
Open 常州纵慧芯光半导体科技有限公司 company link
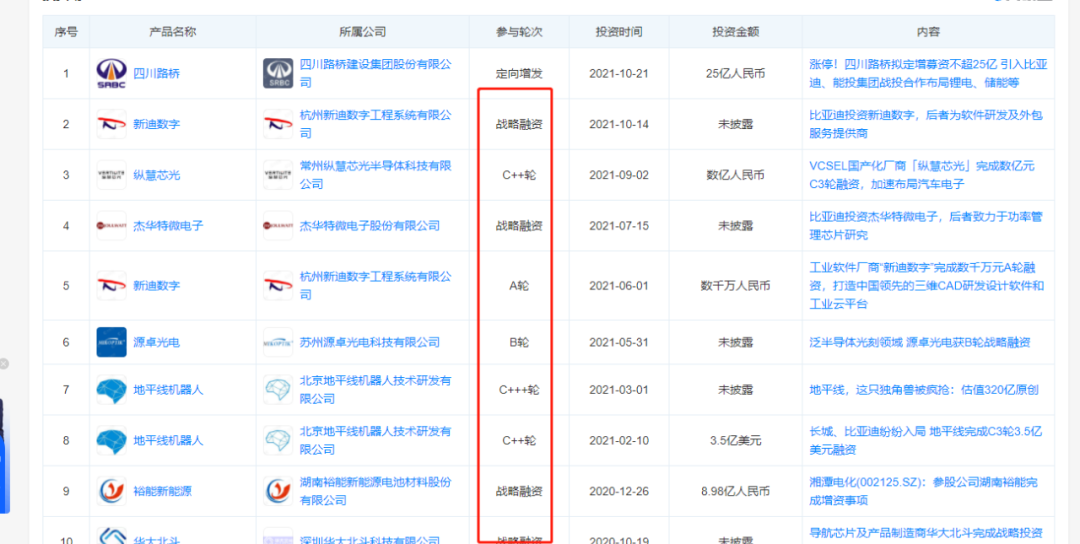[376, 175]
